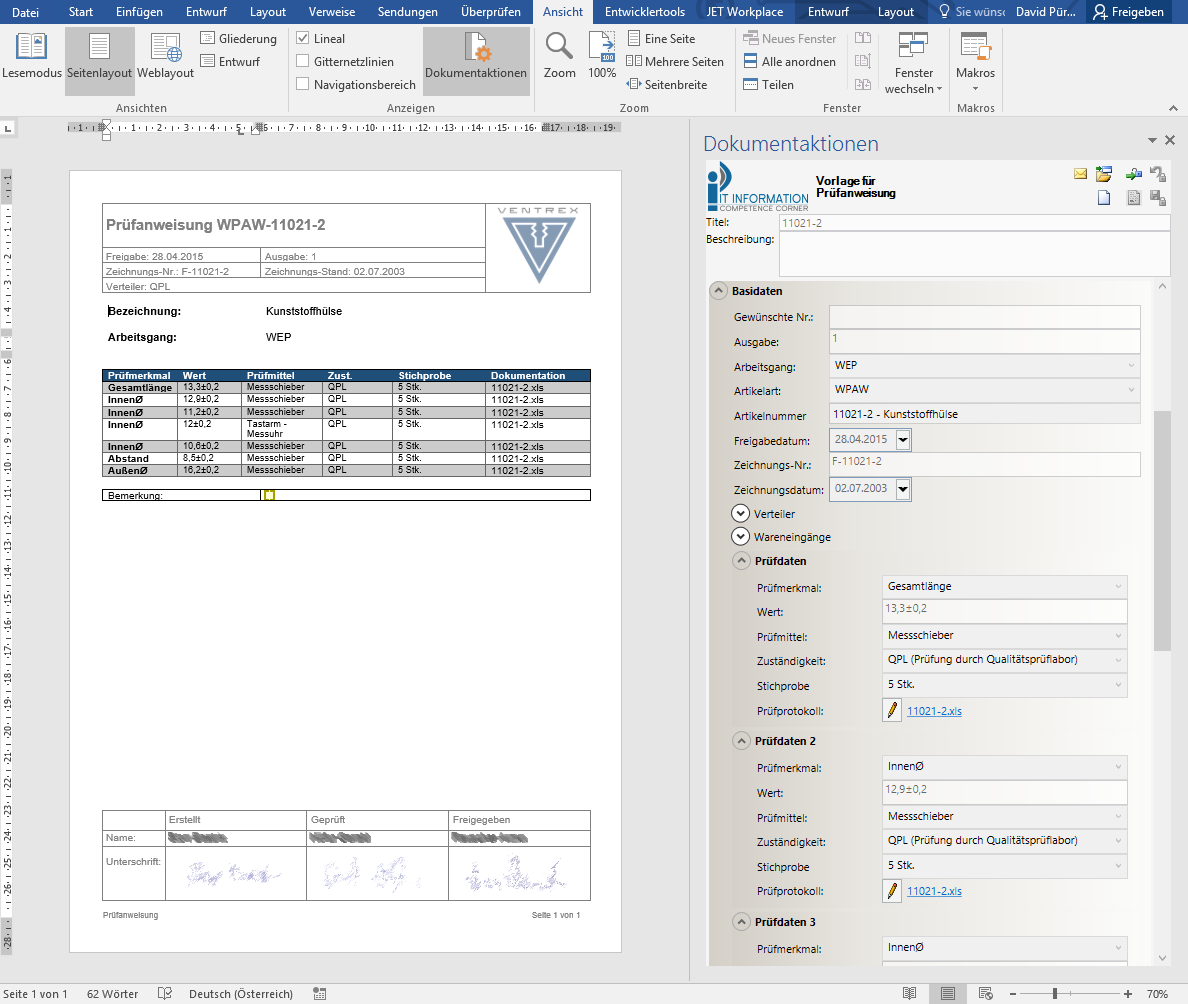Viewport: 1188px width, 1004px height.
Task: Open the JET Workplace tab
Action: (x=745, y=11)
